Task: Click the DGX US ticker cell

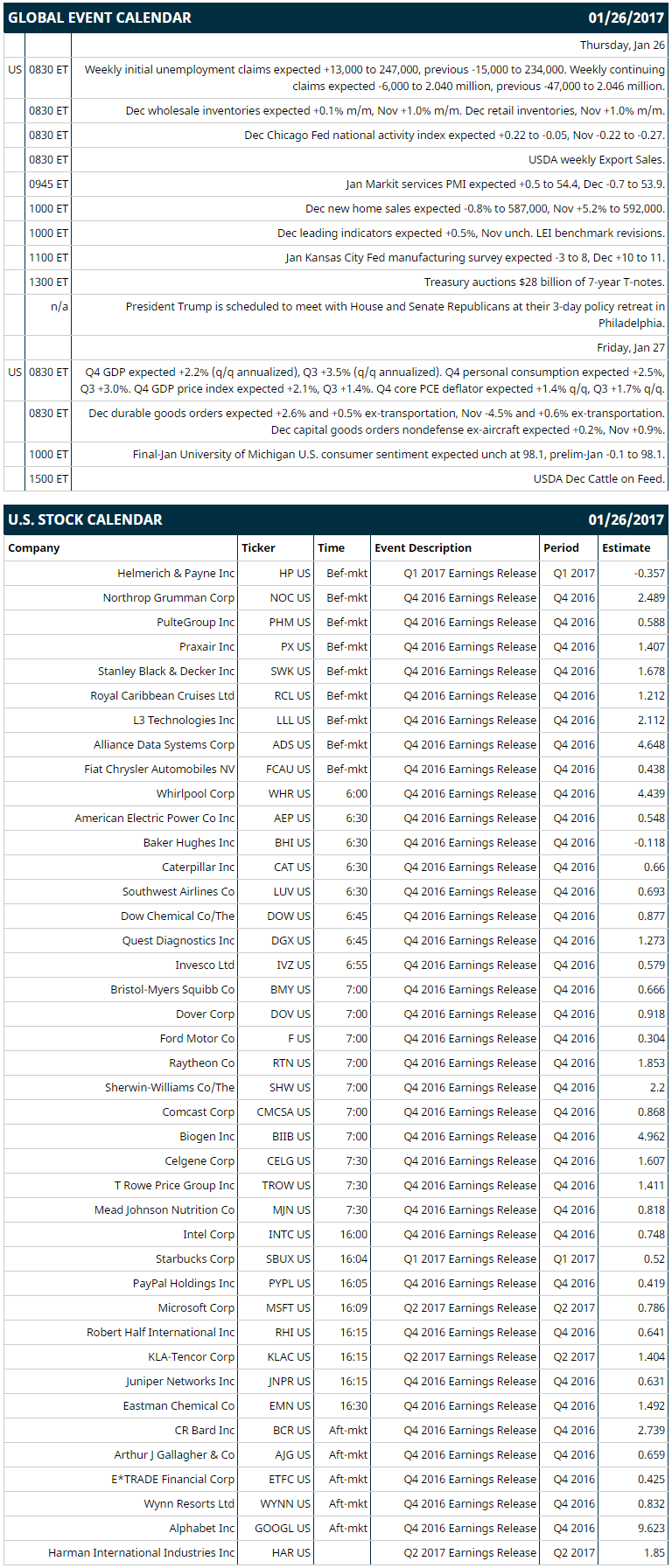Action: (291, 940)
